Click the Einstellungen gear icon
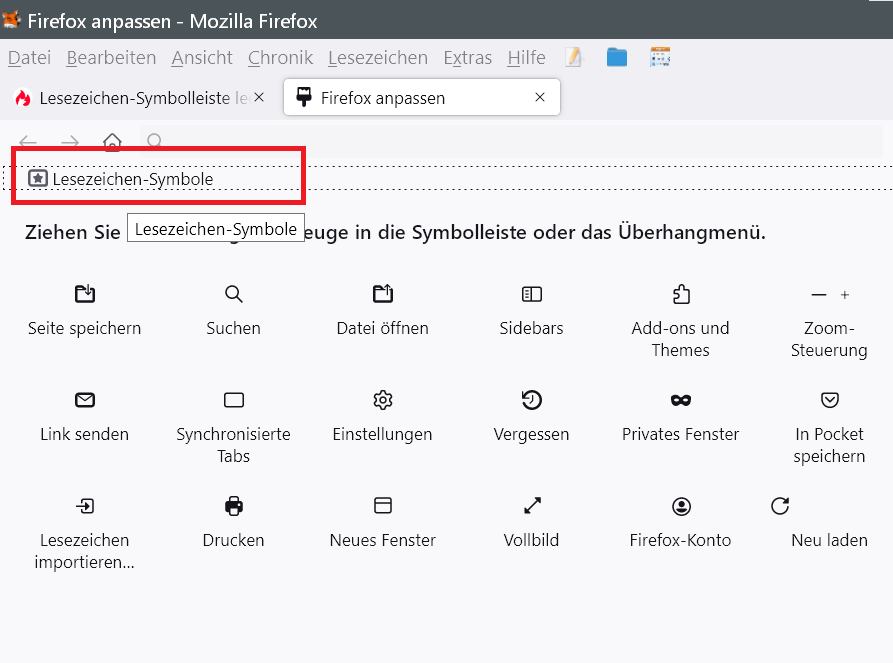Image resolution: width=893 pixels, height=663 pixels. (x=382, y=400)
